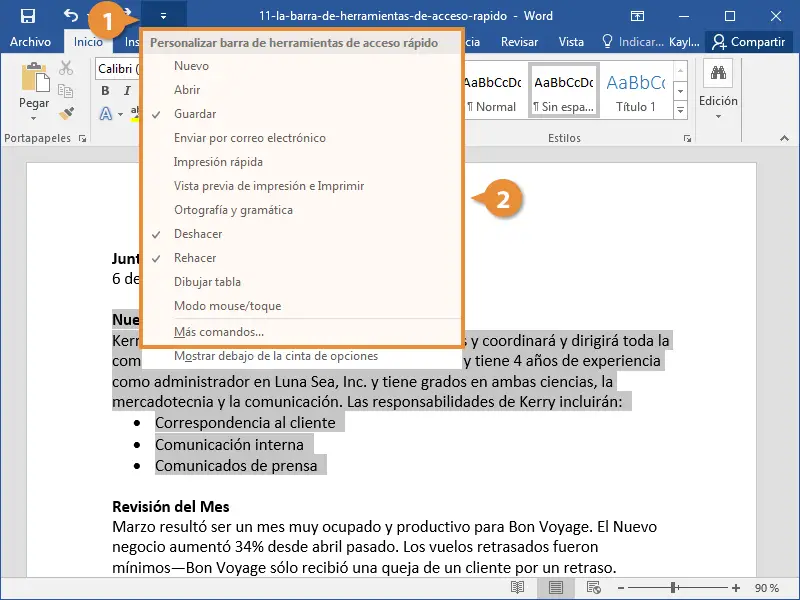Toggle Bold formatting

(x=106, y=91)
